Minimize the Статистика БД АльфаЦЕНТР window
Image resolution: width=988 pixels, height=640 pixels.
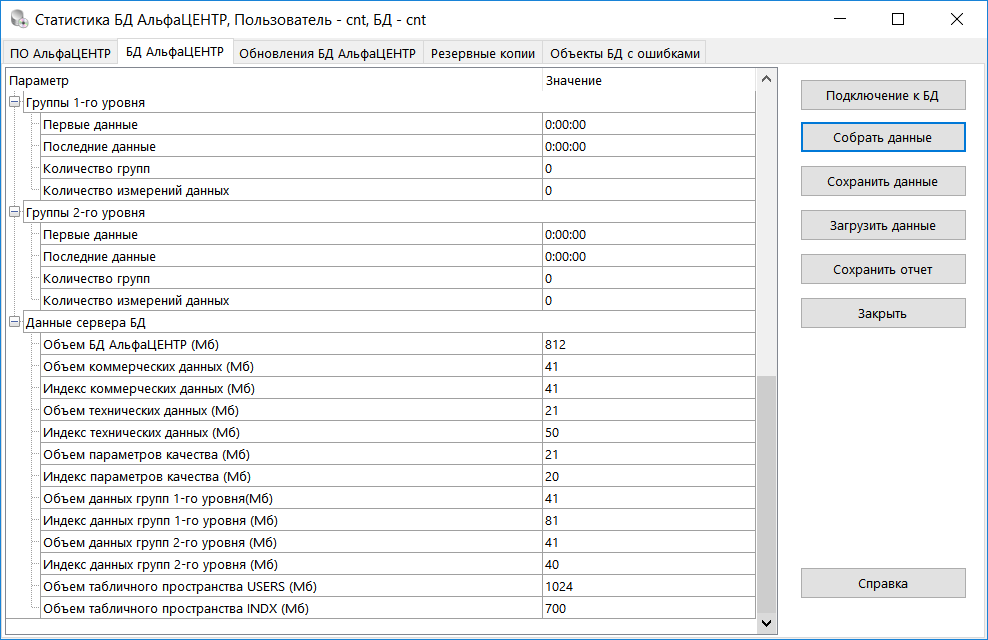[840, 19]
